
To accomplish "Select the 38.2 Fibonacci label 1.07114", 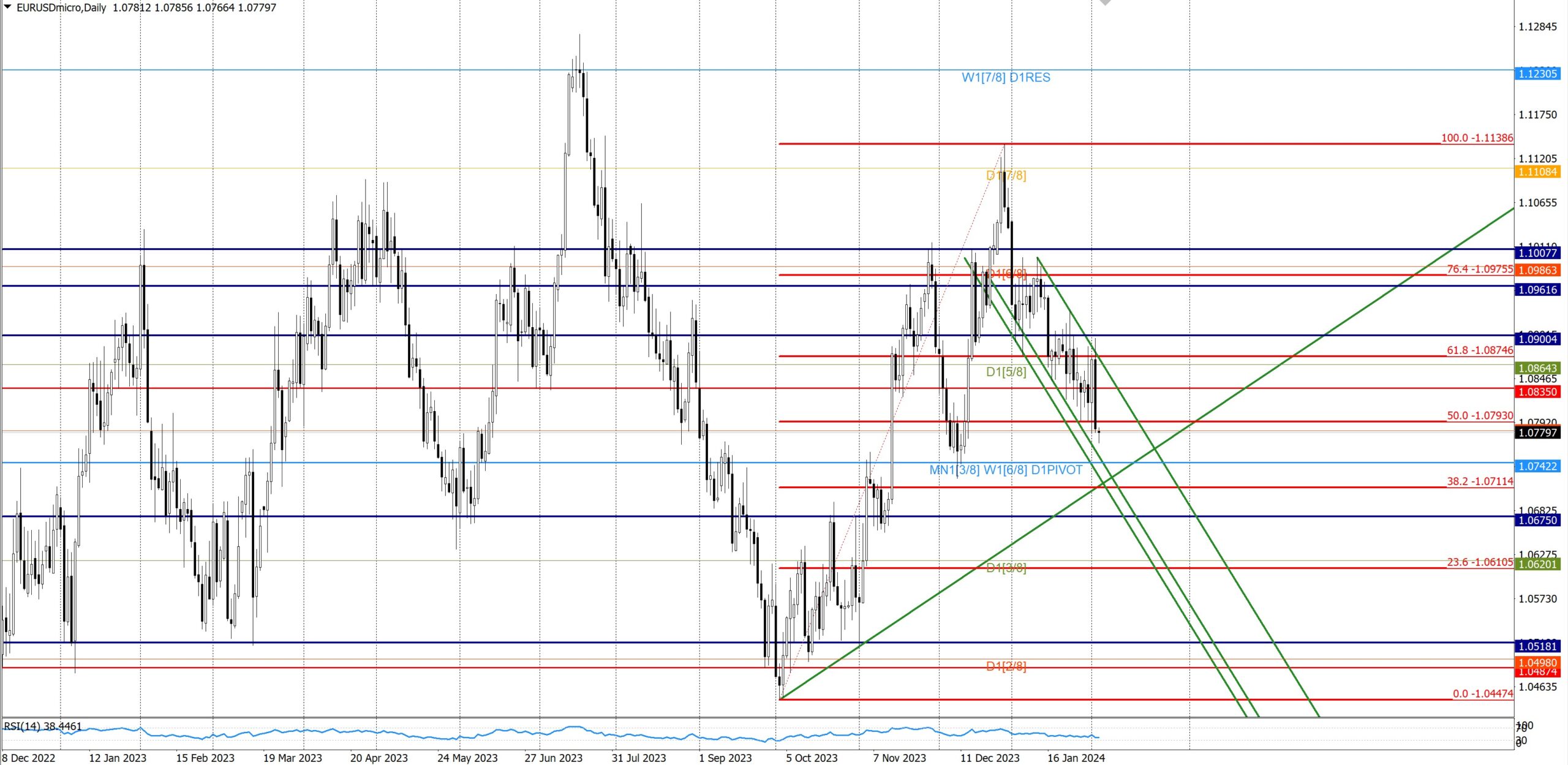I will tap(1479, 481).
